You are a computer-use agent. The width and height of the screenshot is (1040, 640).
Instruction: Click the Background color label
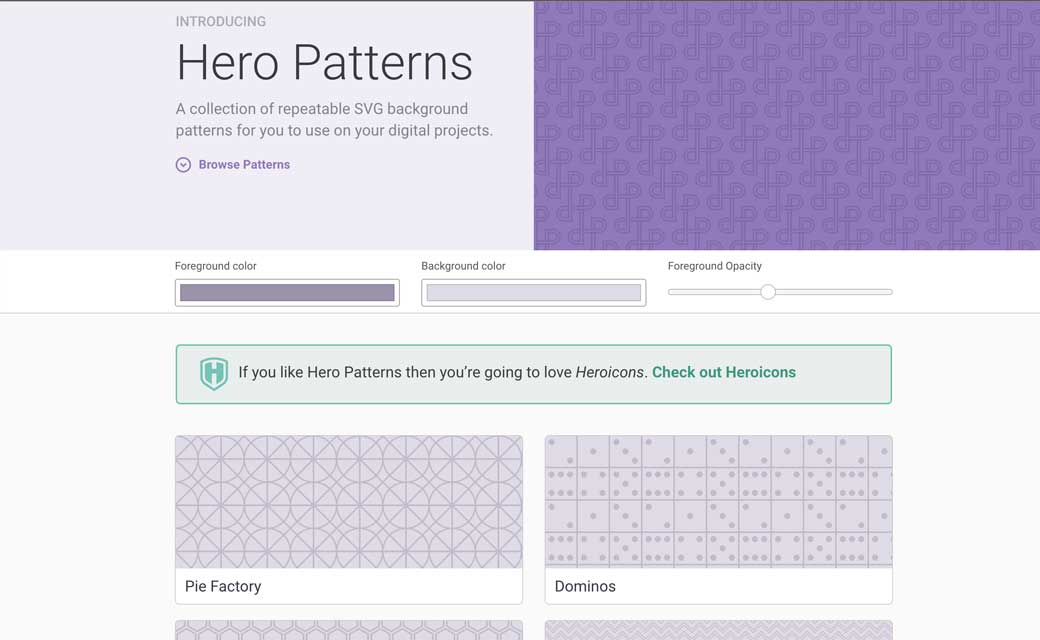pos(463,266)
